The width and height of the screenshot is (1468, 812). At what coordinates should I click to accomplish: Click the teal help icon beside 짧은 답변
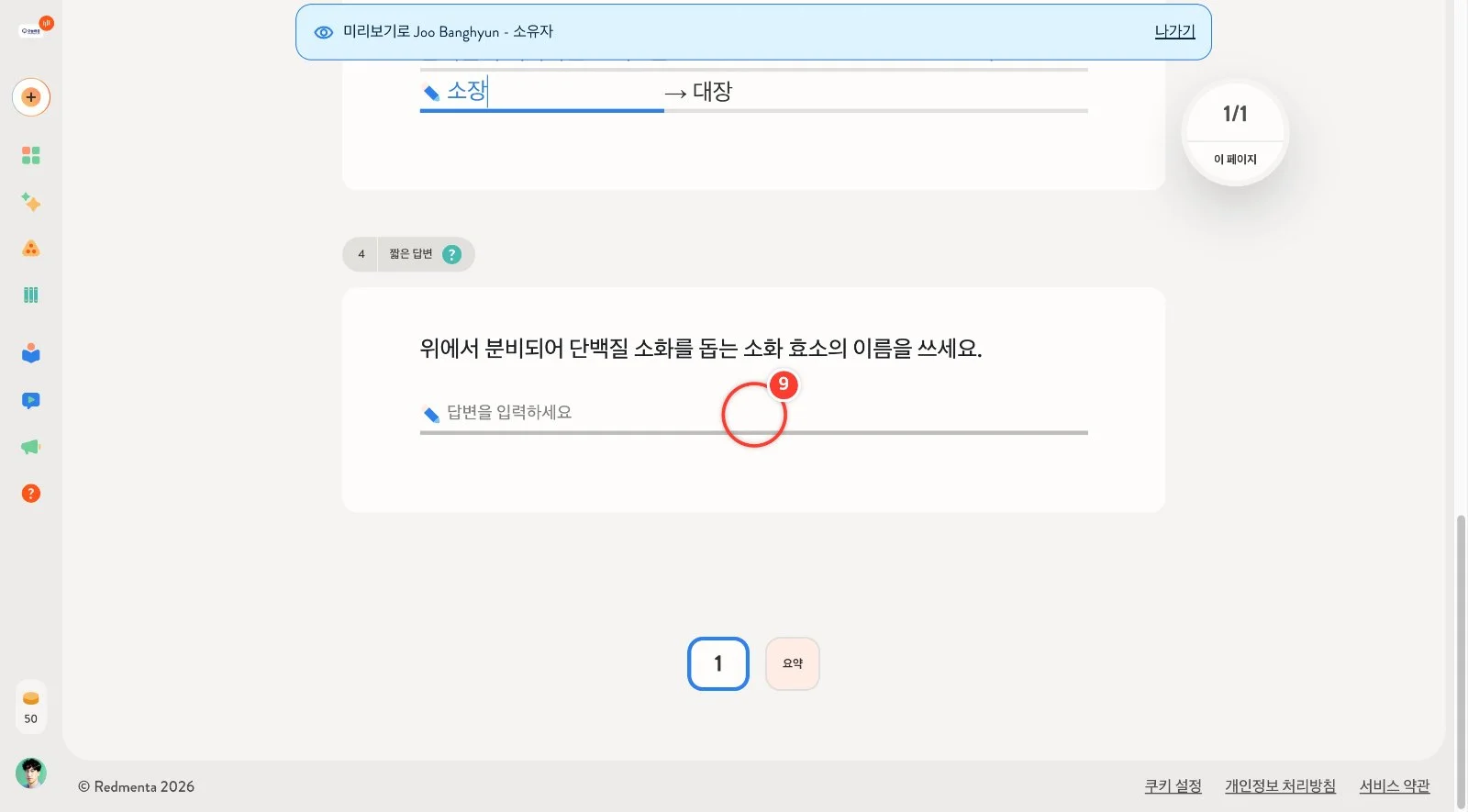pyautogui.click(x=451, y=254)
